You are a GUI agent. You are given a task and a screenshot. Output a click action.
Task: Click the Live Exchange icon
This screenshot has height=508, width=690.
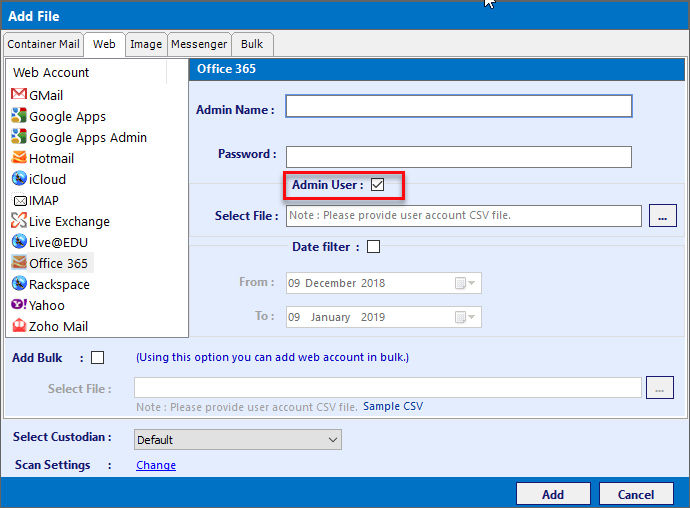(19, 220)
